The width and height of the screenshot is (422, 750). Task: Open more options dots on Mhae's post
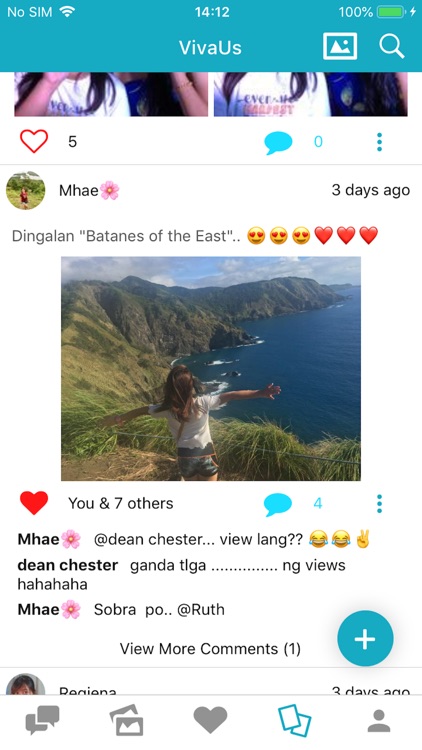379,504
